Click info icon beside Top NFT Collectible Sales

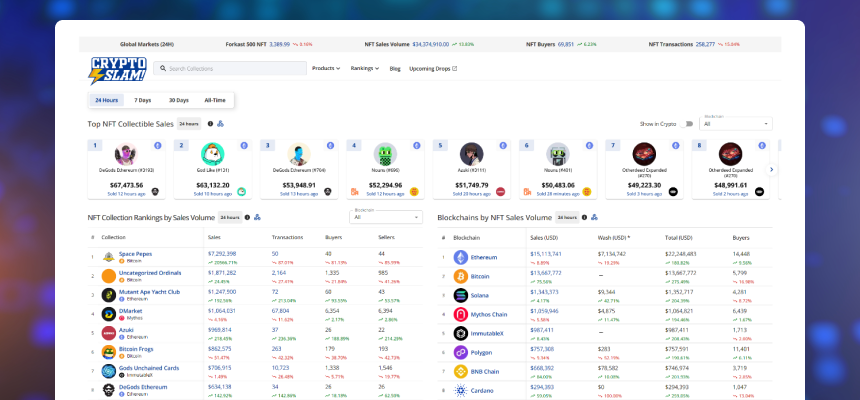(x=210, y=124)
